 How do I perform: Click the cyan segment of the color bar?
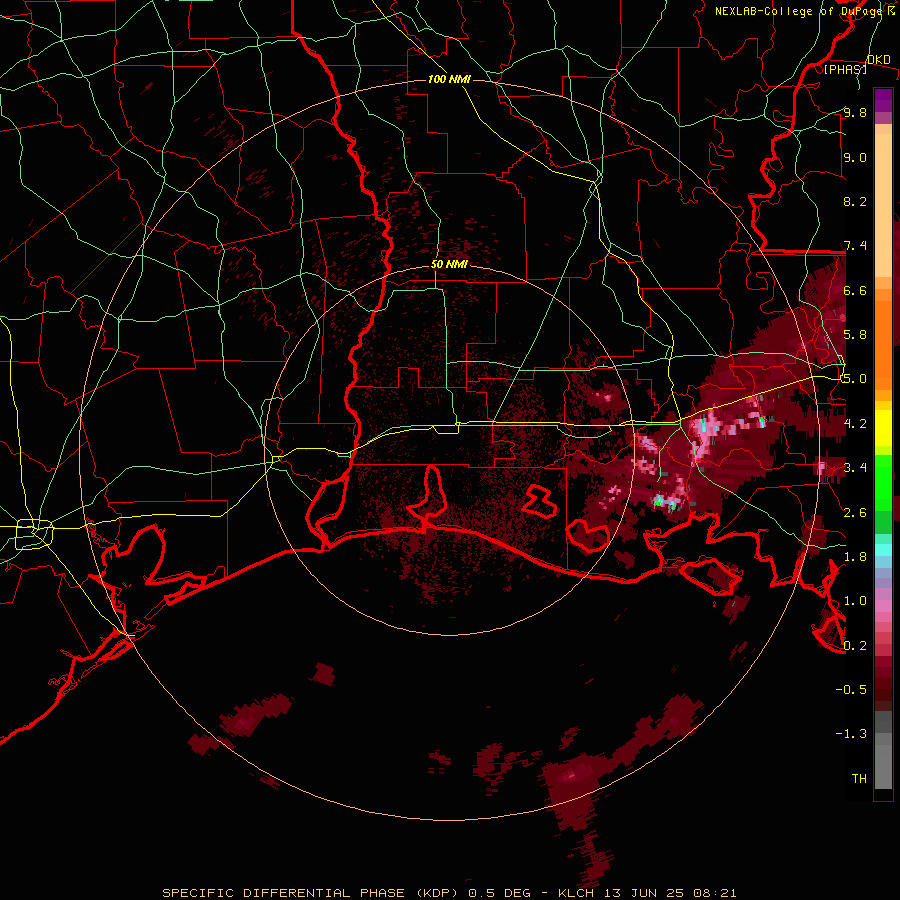tap(883, 549)
